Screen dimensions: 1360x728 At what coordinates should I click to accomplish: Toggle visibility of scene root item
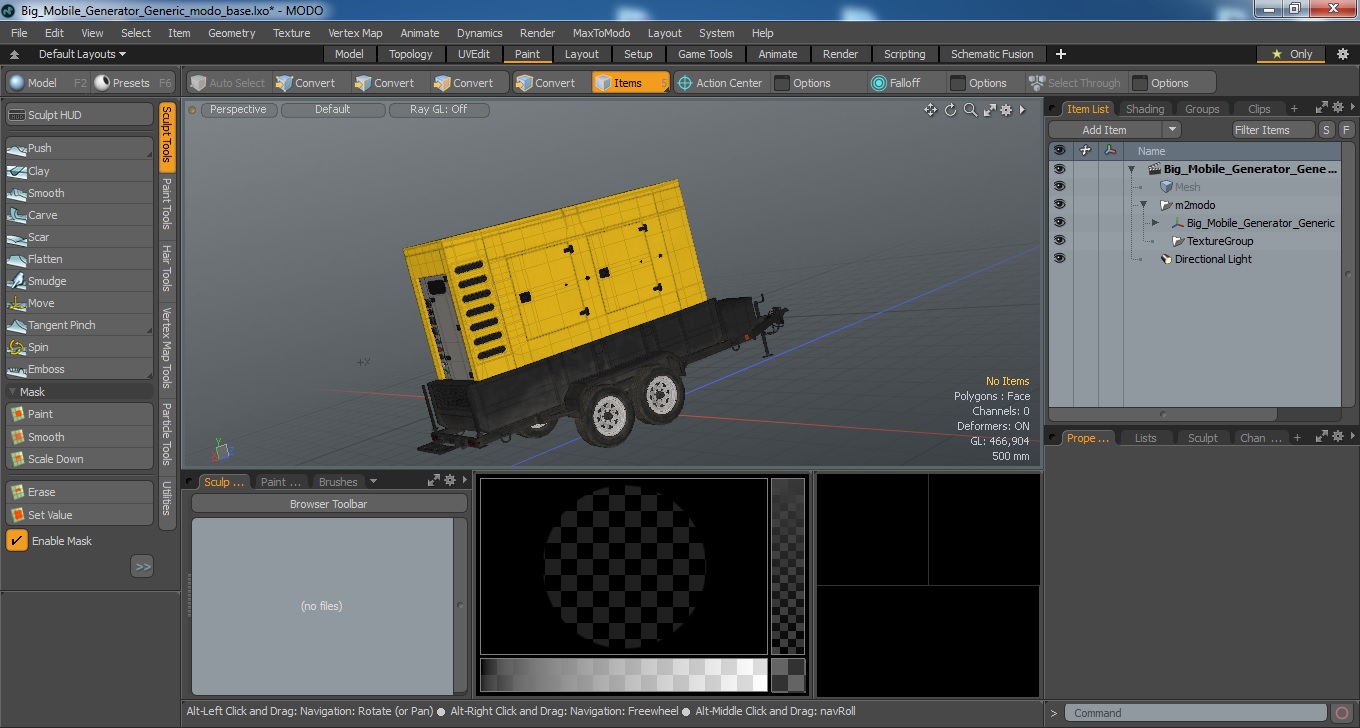tap(1059, 169)
